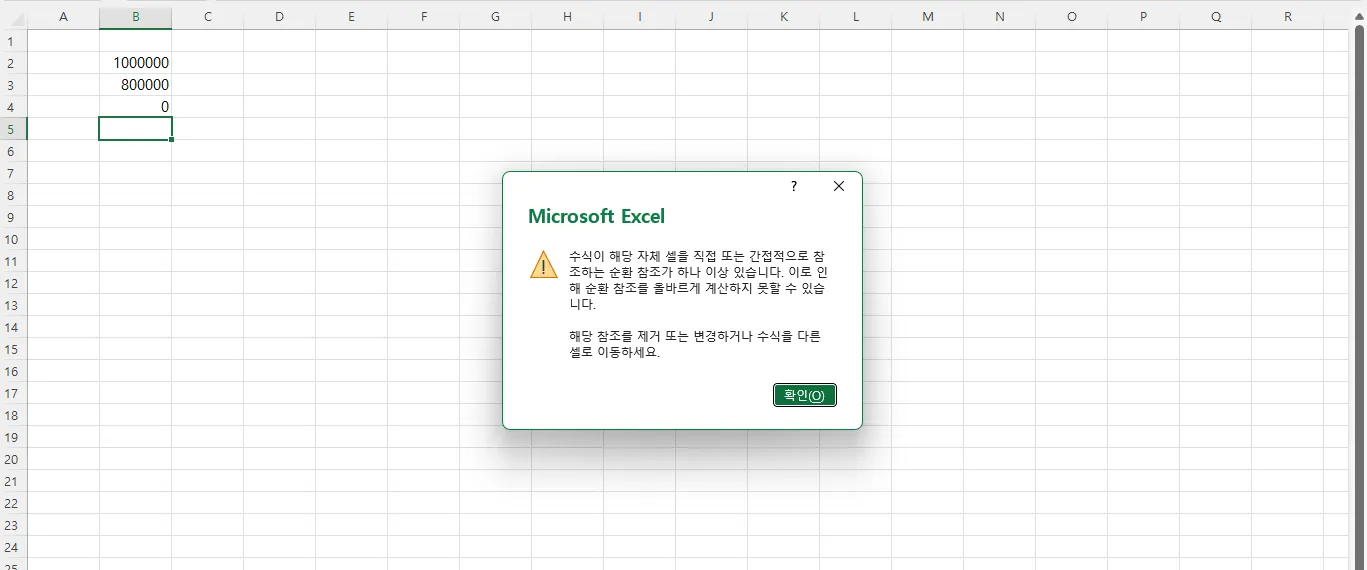Screen dimensions: 1367x570
Task: Select row 15 header
Action: [x=13, y=349]
